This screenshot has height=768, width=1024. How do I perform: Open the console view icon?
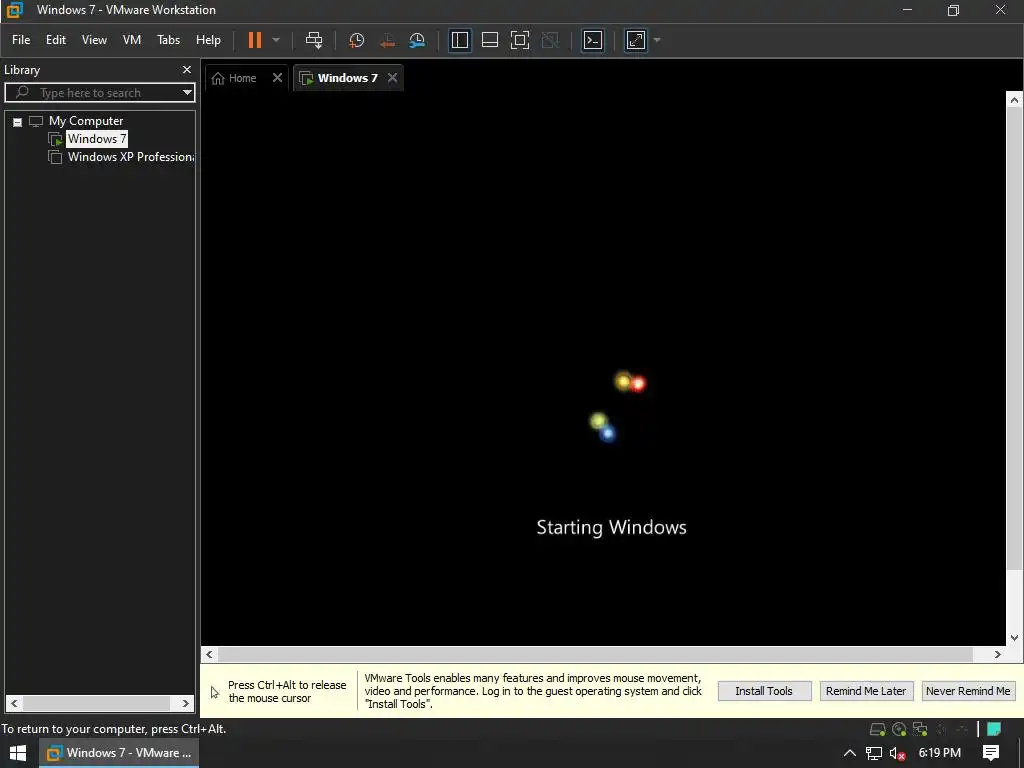click(593, 40)
